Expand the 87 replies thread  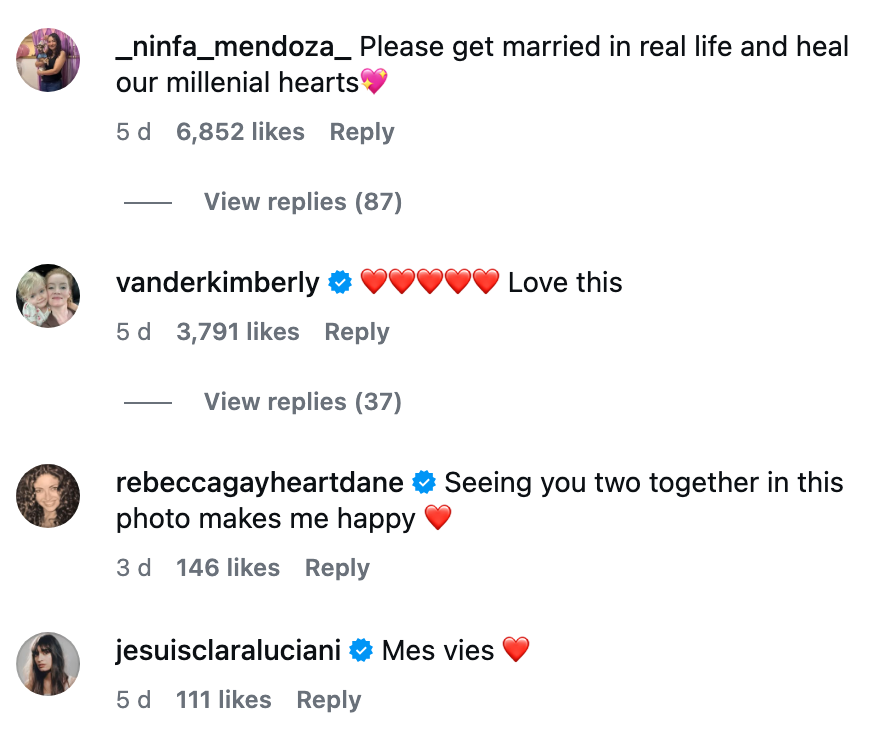tap(302, 202)
